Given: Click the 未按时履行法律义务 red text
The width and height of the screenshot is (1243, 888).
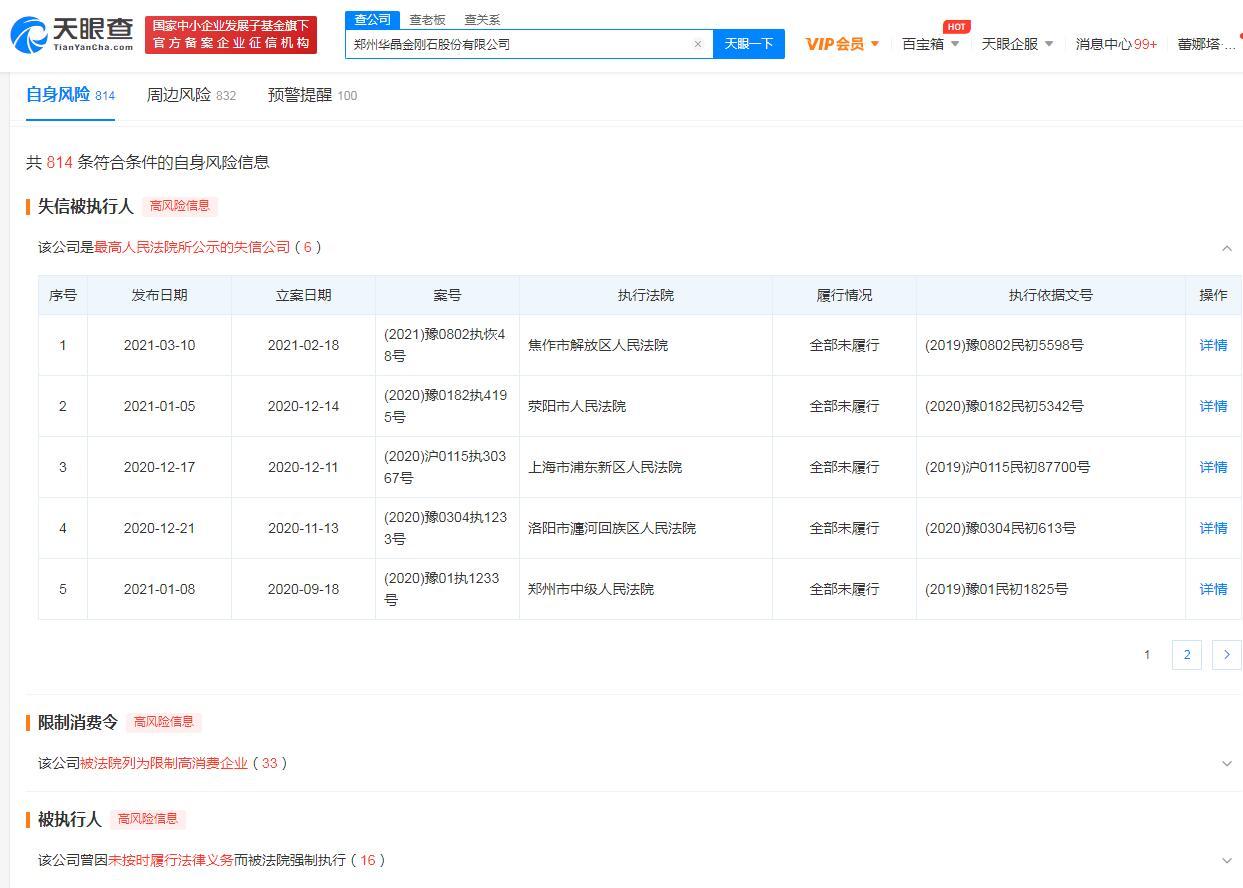Looking at the screenshot, I should point(171,860).
